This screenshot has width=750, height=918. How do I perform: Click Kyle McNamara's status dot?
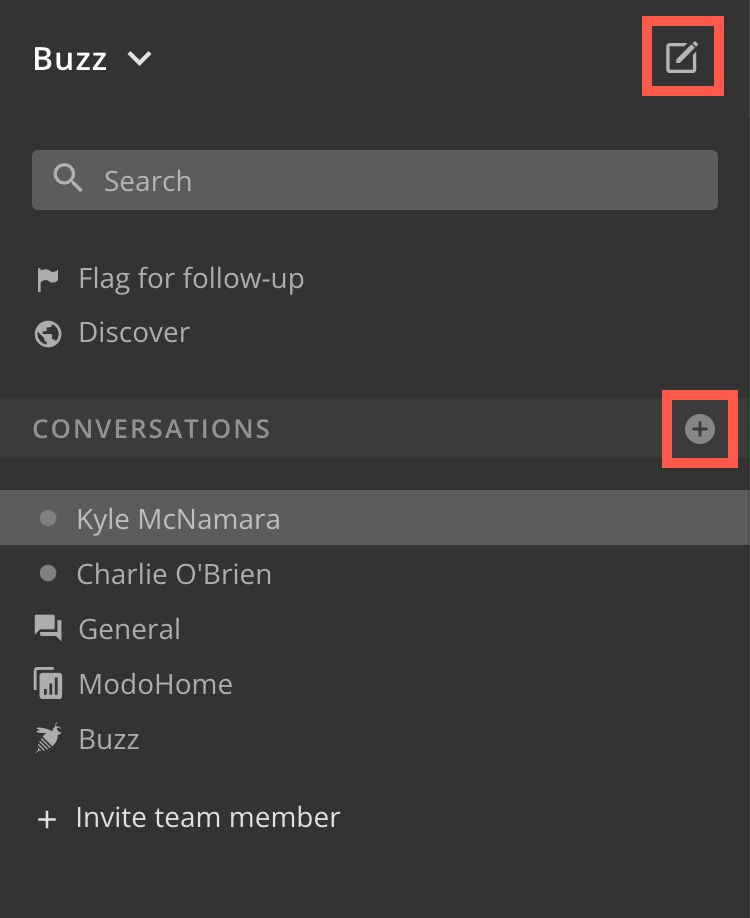tap(47, 519)
